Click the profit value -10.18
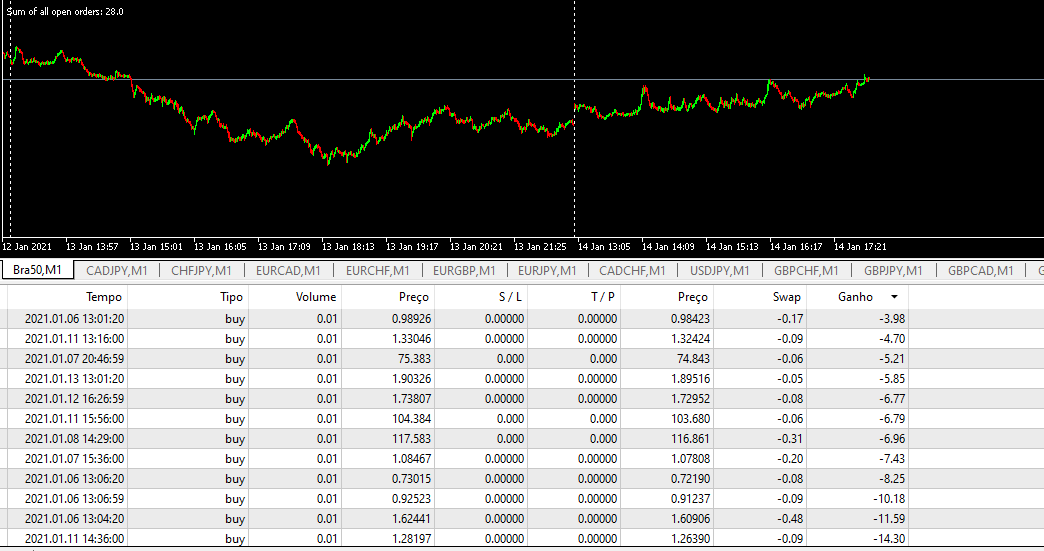Screen dimensions: 1044x551 pyautogui.click(x=890, y=498)
